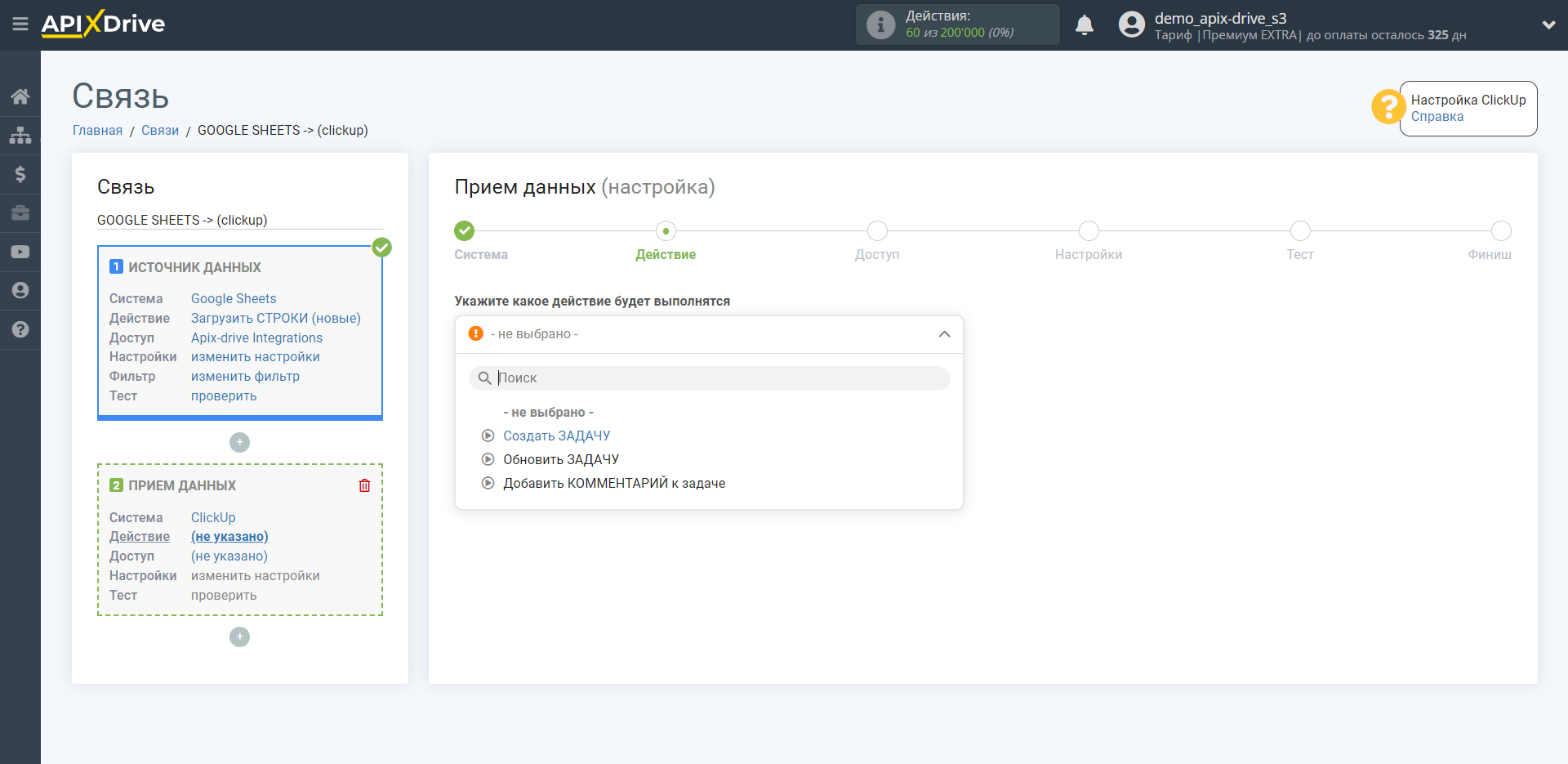Expand the account dropdown chevron
This screenshot has width=1568, height=764.
1548,25
